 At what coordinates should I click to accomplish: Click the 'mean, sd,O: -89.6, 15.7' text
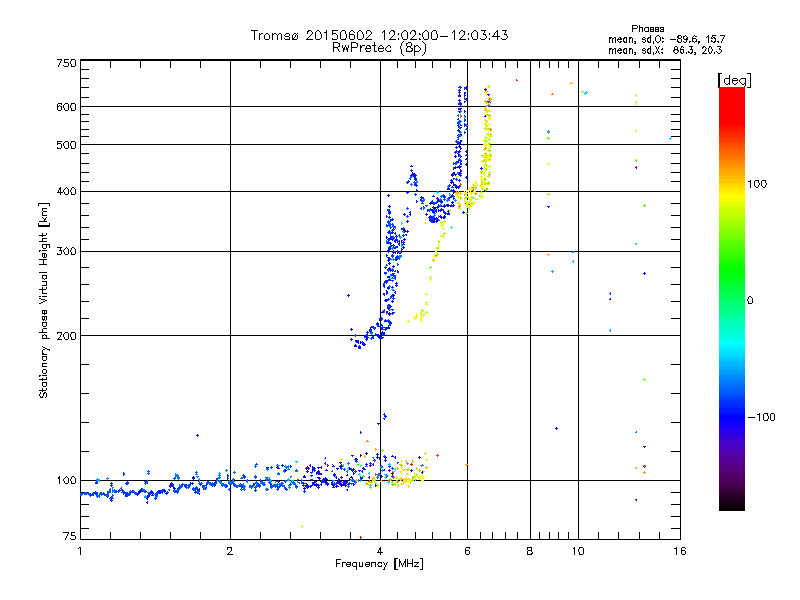[x=666, y=39]
